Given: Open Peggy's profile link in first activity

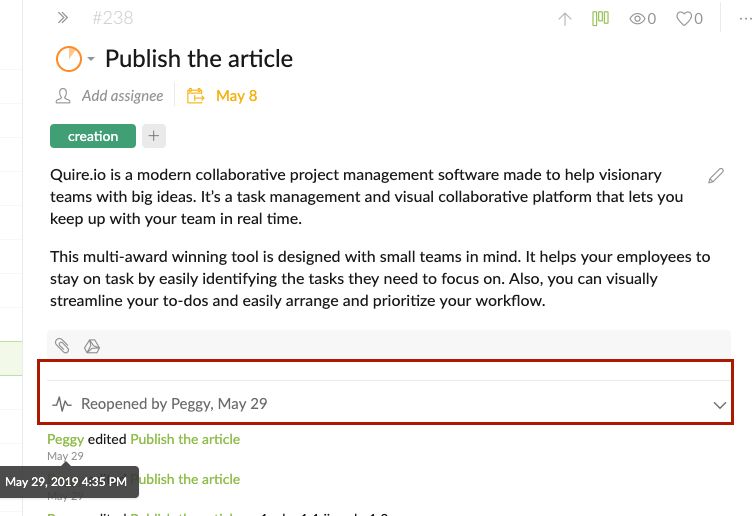Looking at the screenshot, I should (65, 439).
